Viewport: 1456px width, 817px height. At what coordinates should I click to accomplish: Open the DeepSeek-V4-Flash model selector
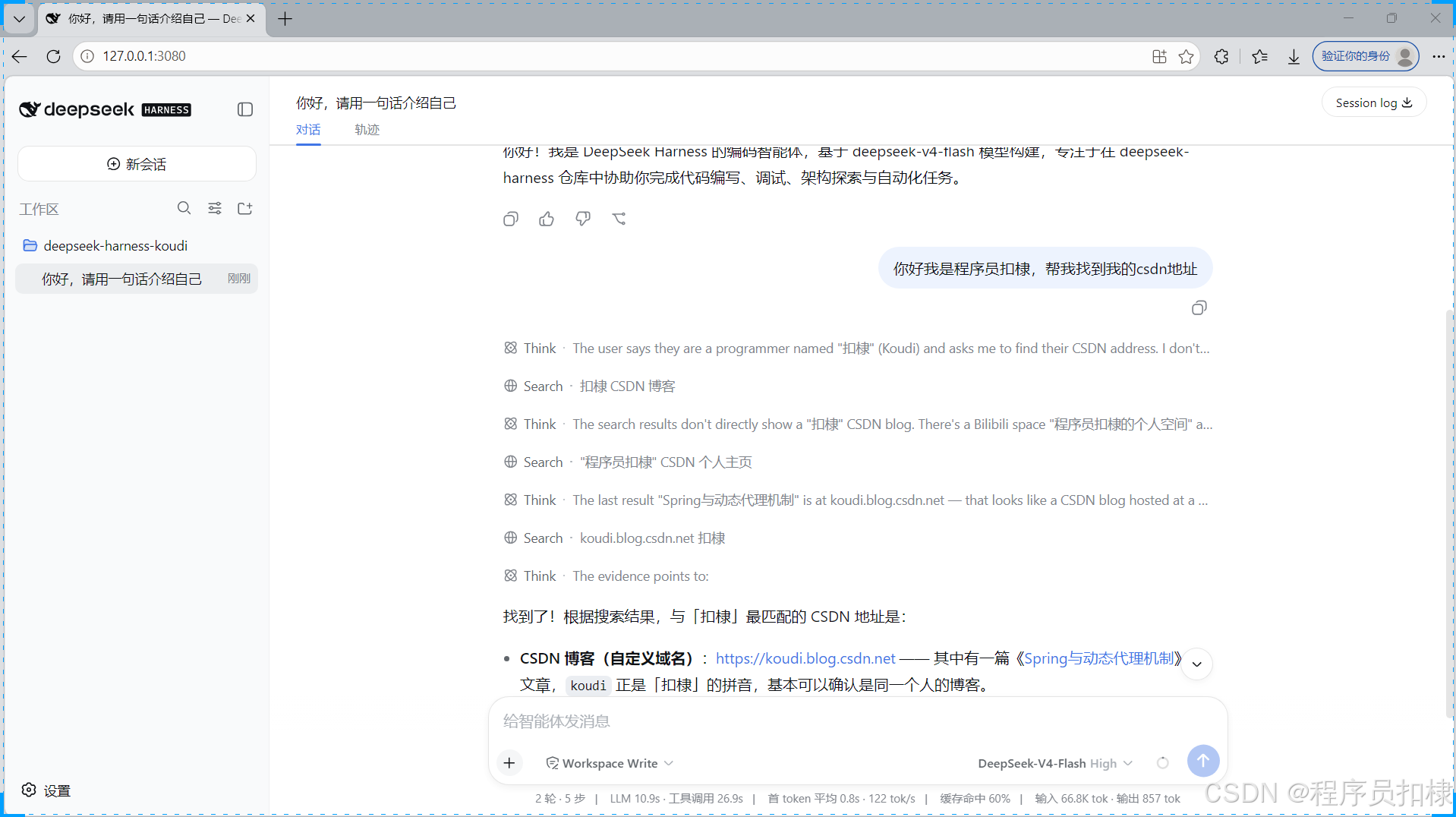click(x=1055, y=763)
